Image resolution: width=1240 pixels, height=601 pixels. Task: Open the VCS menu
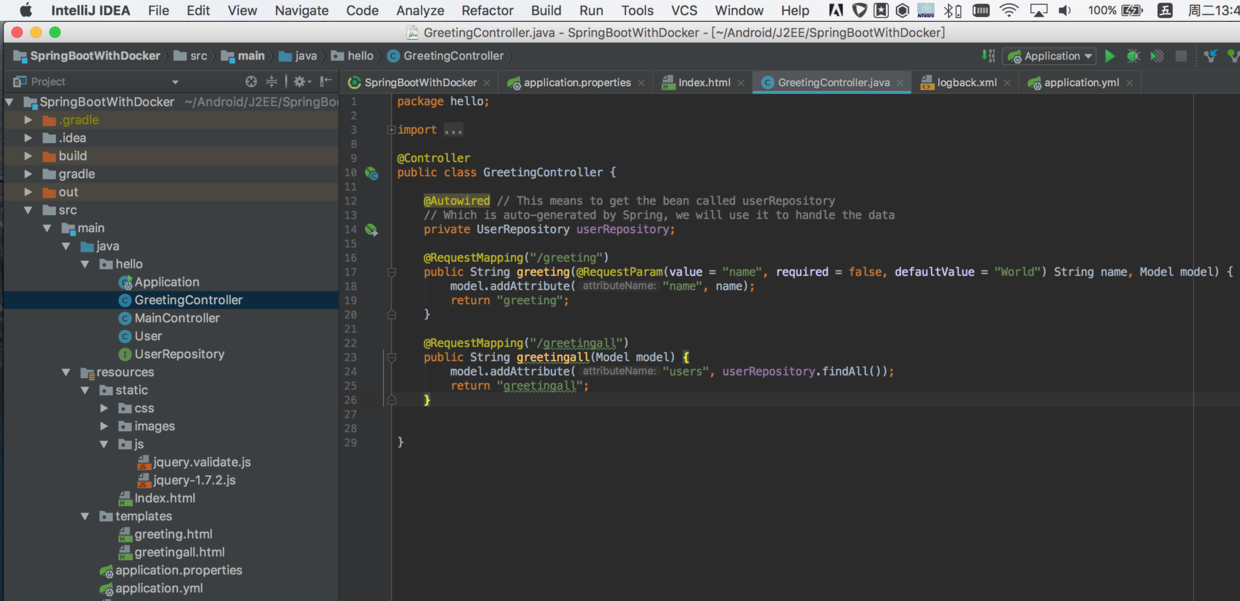click(x=684, y=11)
